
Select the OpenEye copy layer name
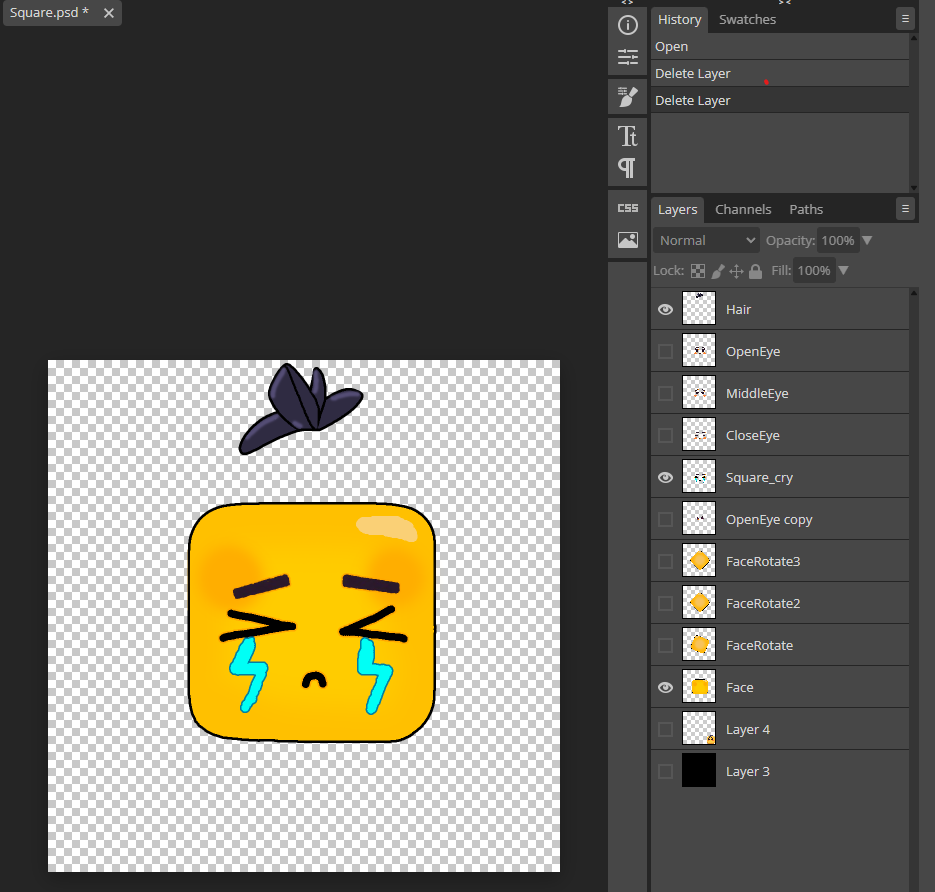coord(769,520)
